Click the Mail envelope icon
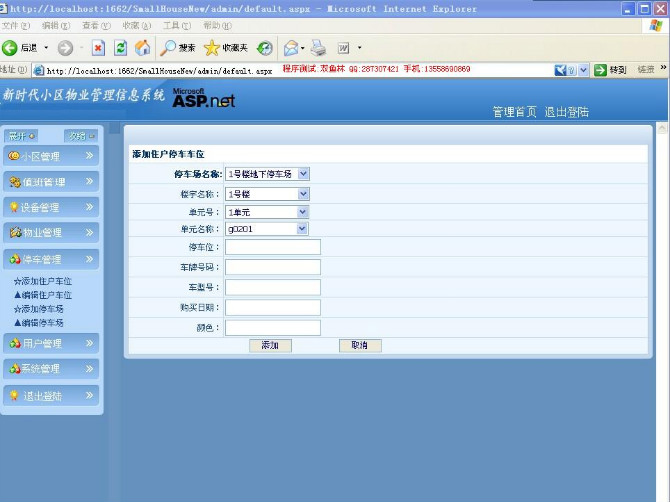This screenshot has width=670, height=502. (291, 48)
